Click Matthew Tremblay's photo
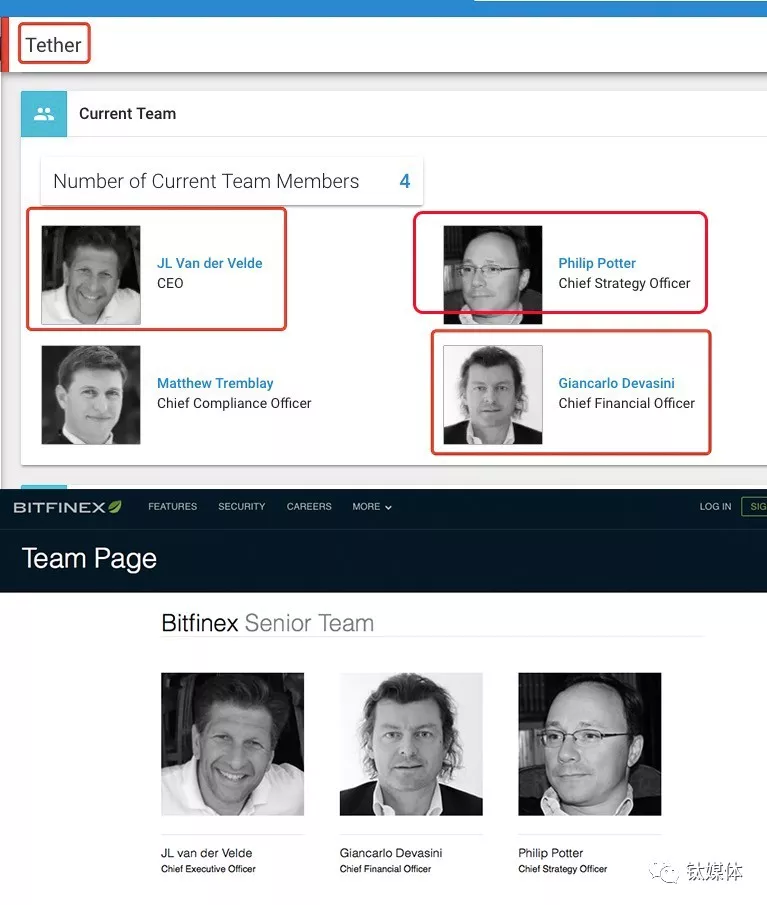The height and width of the screenshot is (905, 767). (x=91, y=395)
